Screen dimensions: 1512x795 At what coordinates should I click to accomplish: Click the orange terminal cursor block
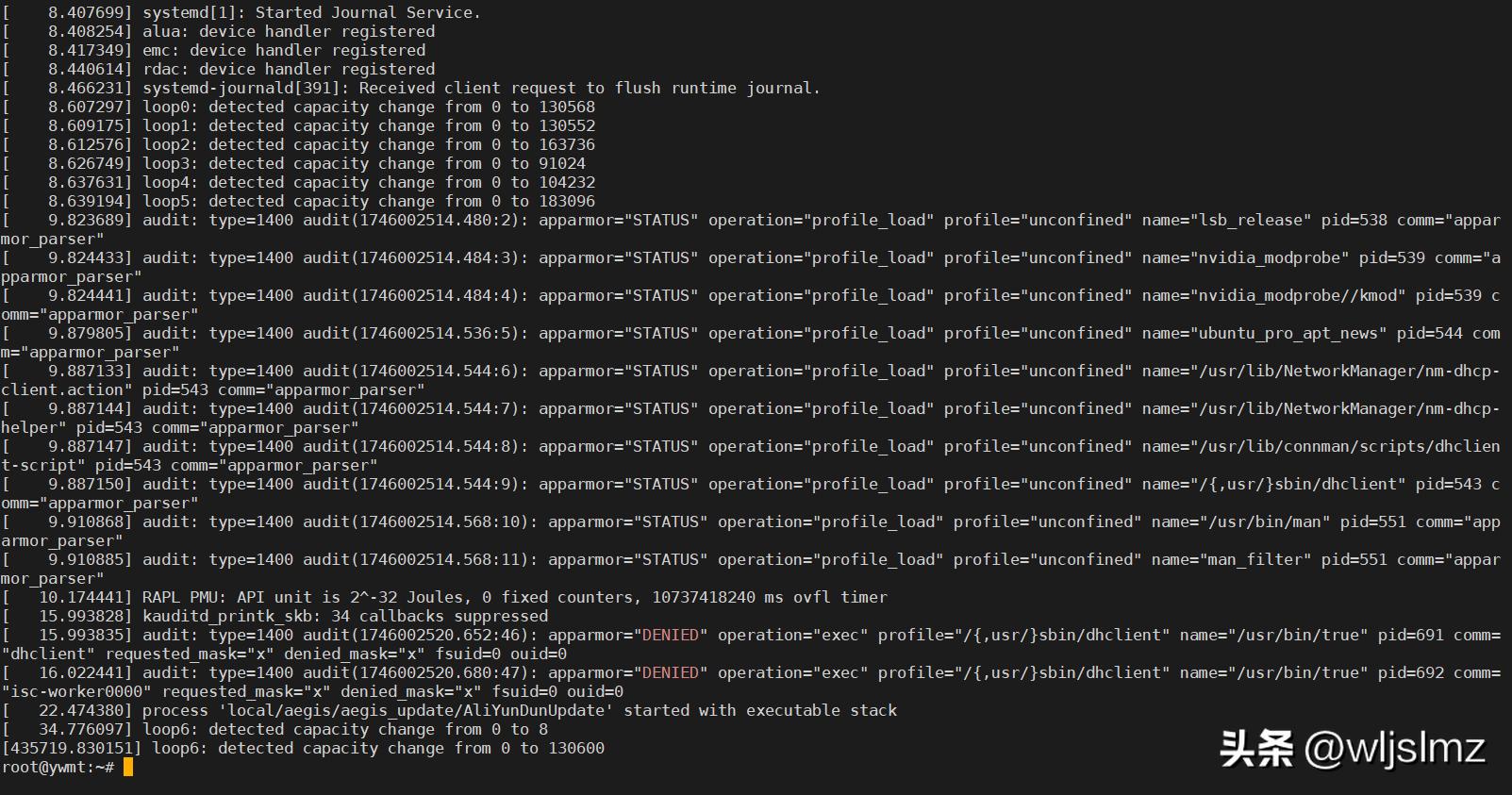coord(128,767)
